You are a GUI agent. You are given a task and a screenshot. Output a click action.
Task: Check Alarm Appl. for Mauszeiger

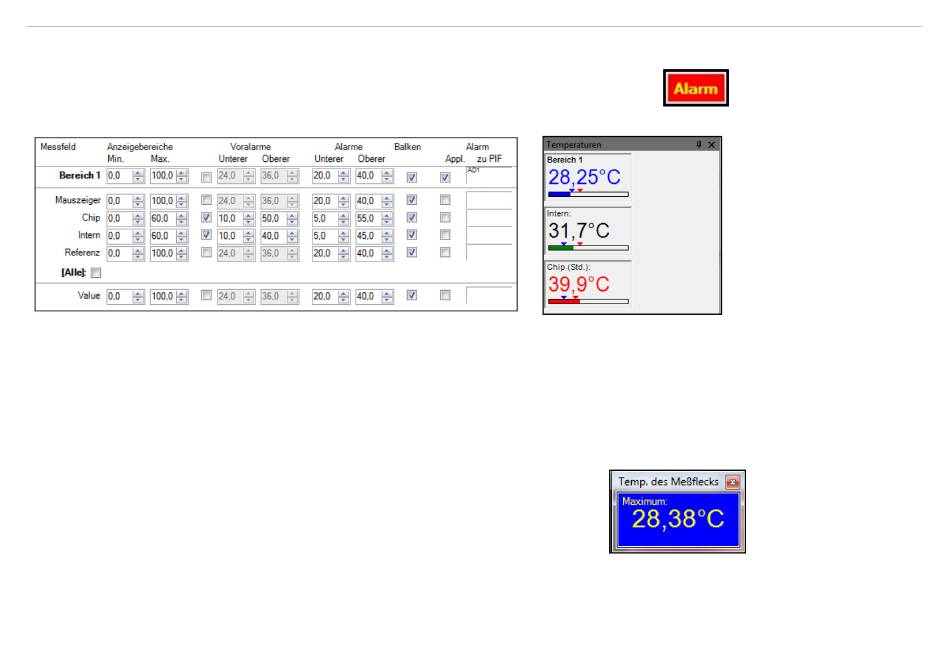tap(445, 199)
